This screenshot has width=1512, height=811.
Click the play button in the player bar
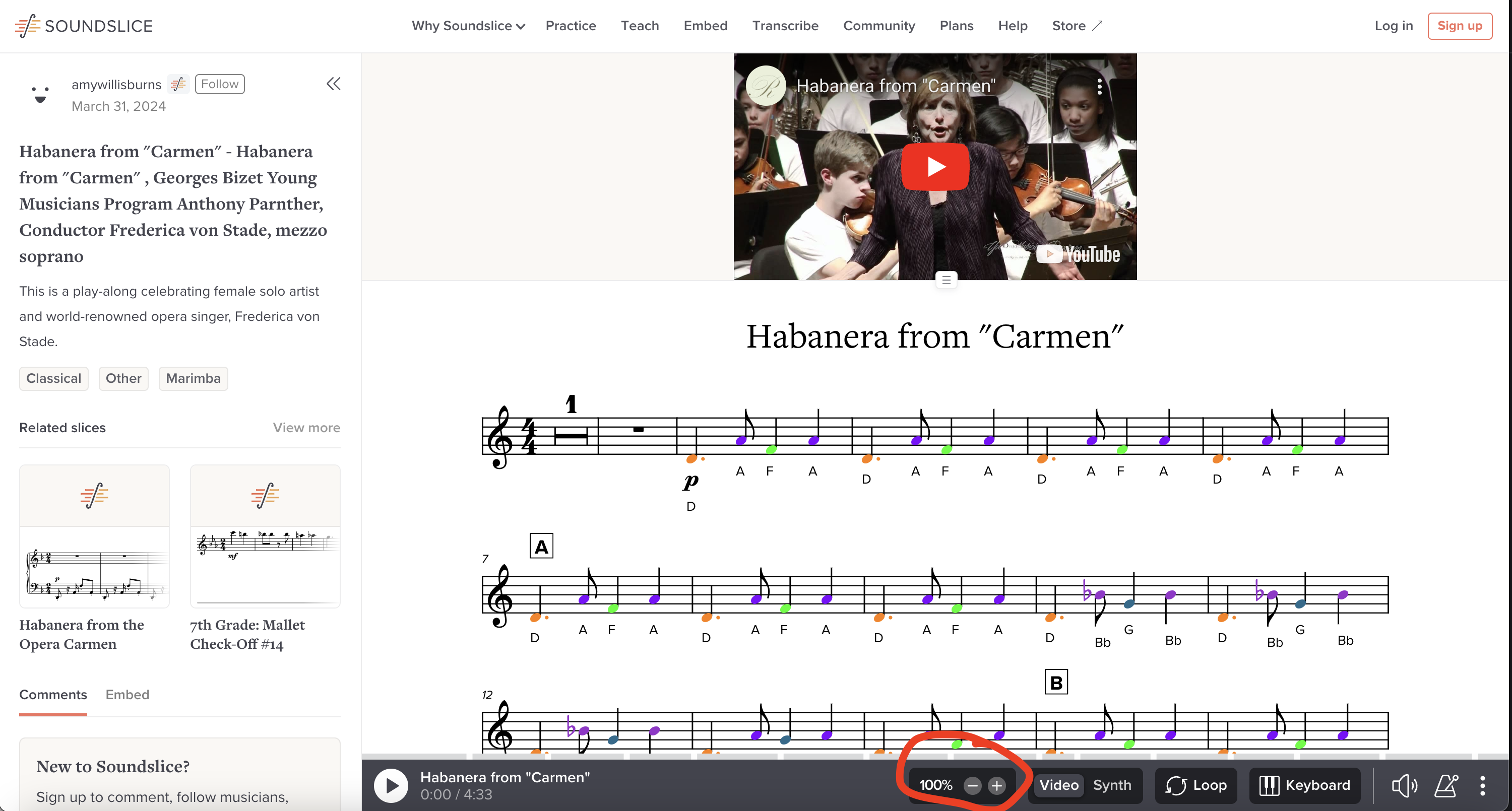391,785
